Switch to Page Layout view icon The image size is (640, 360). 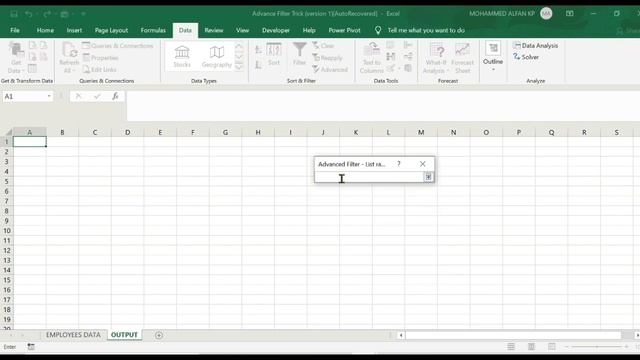[531, 347]
